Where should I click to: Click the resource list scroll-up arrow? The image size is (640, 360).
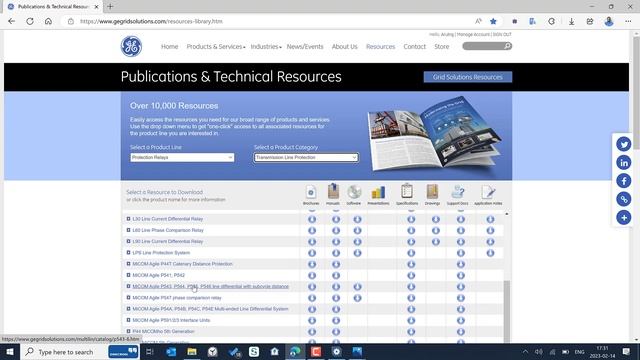click(507, 214)
